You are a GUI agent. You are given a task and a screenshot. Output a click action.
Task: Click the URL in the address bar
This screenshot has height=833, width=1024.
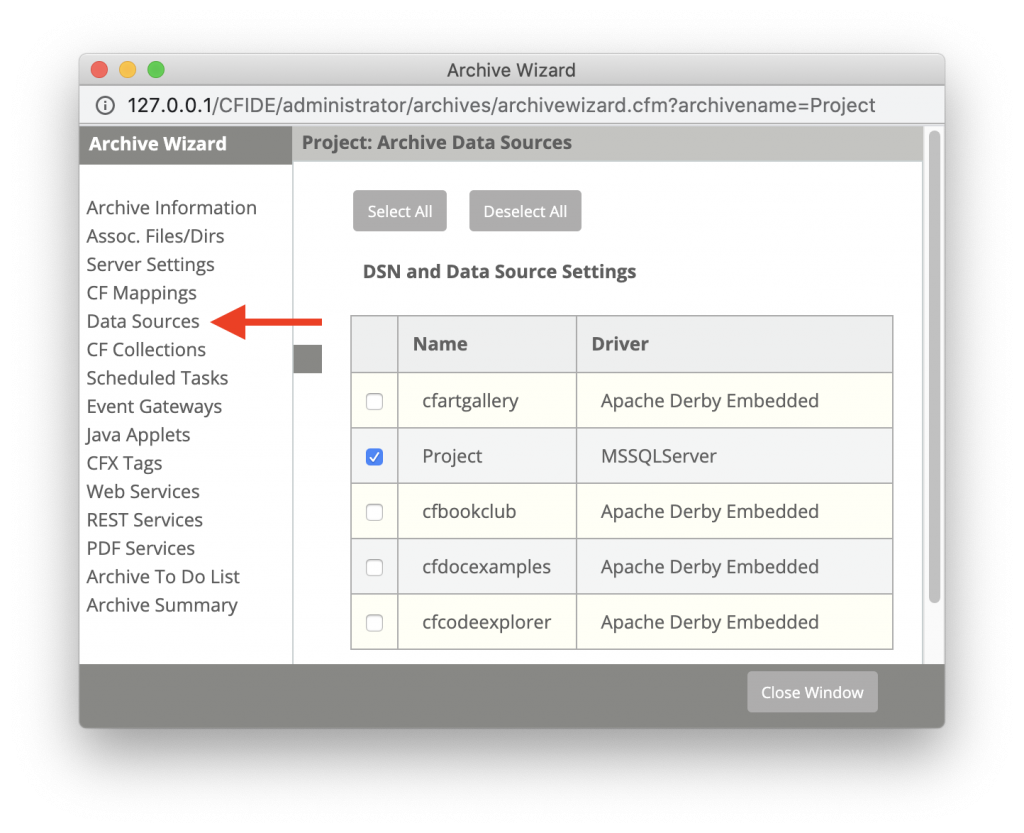point(500,105)
